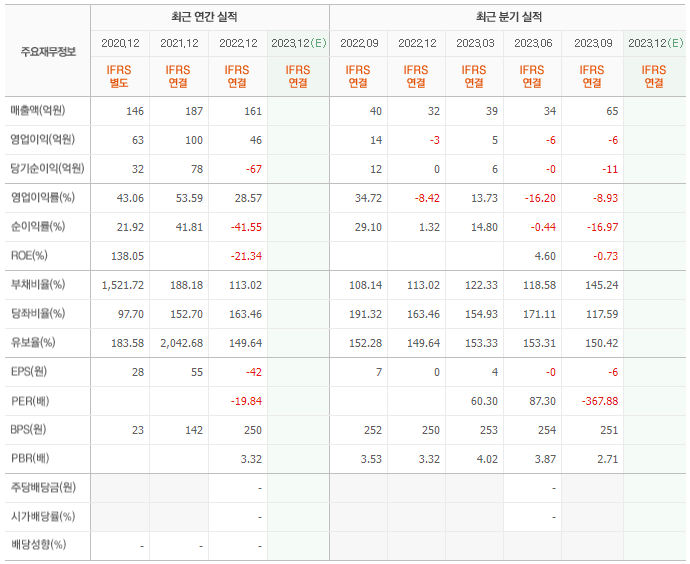
Task: Click the 매출액(억원) row label
Action: (38, 110)
